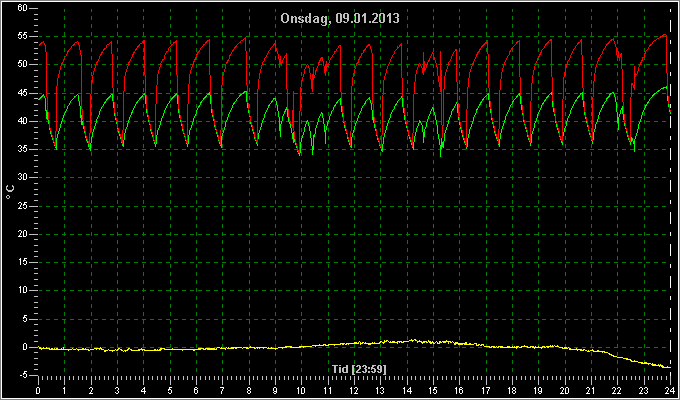Click the 35 value on temperature axis
This screenshot has height=400, width=680.
click(x=23, y=150)
